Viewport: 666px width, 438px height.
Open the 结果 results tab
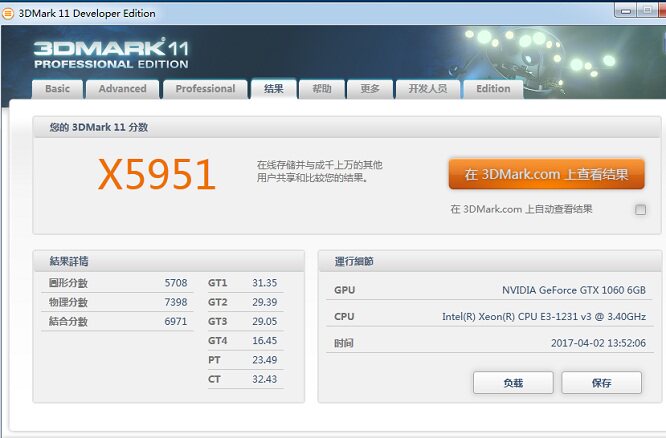click(274, 88)
